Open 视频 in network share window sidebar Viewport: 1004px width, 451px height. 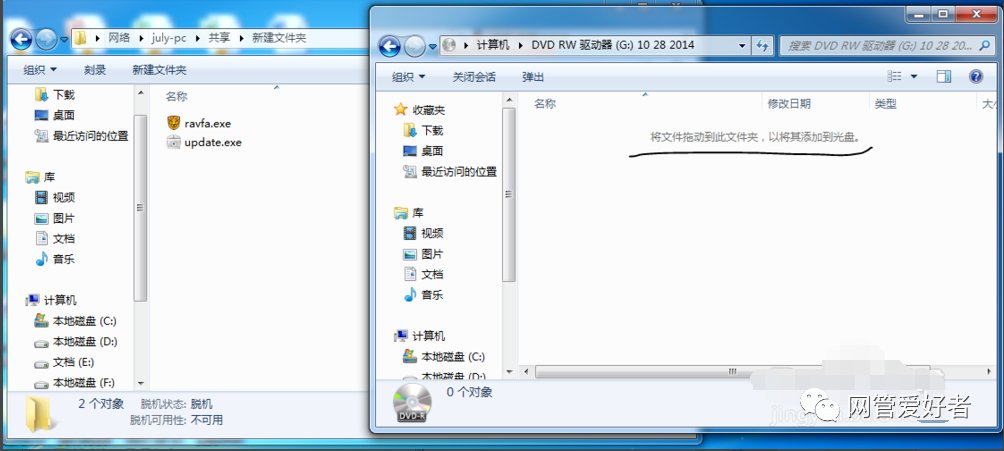pos(54,197)
